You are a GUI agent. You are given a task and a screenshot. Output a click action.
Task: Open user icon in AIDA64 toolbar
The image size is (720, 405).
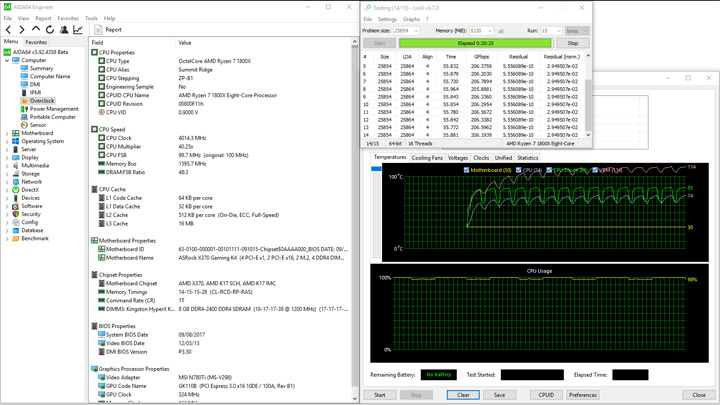[64, 30]
